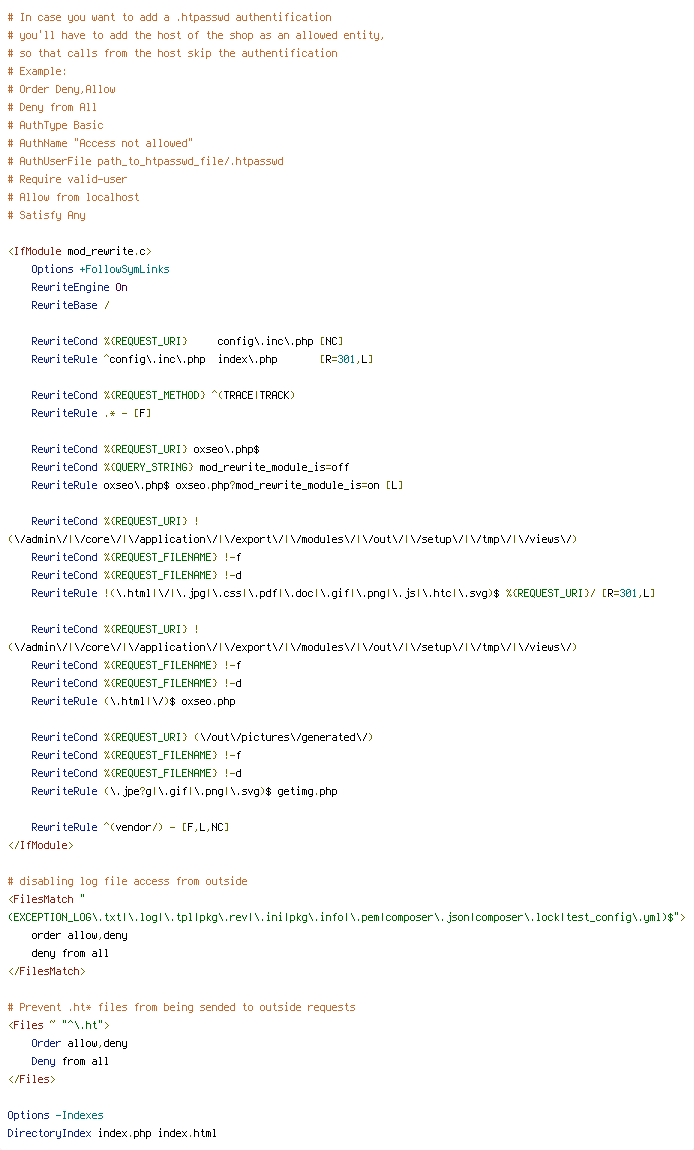Click the closing '</IfModule>' tag
This screenshot has width=694, height=1150.
point(40,846)
